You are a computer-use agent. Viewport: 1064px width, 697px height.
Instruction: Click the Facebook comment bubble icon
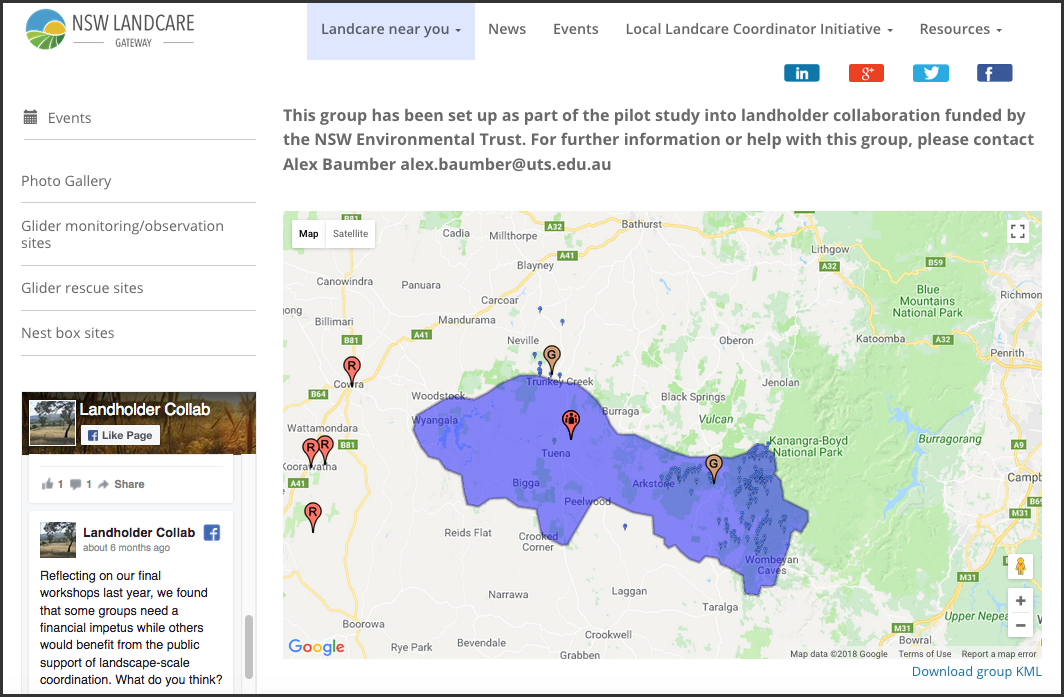pyautogui.click(x=75, y=484)
